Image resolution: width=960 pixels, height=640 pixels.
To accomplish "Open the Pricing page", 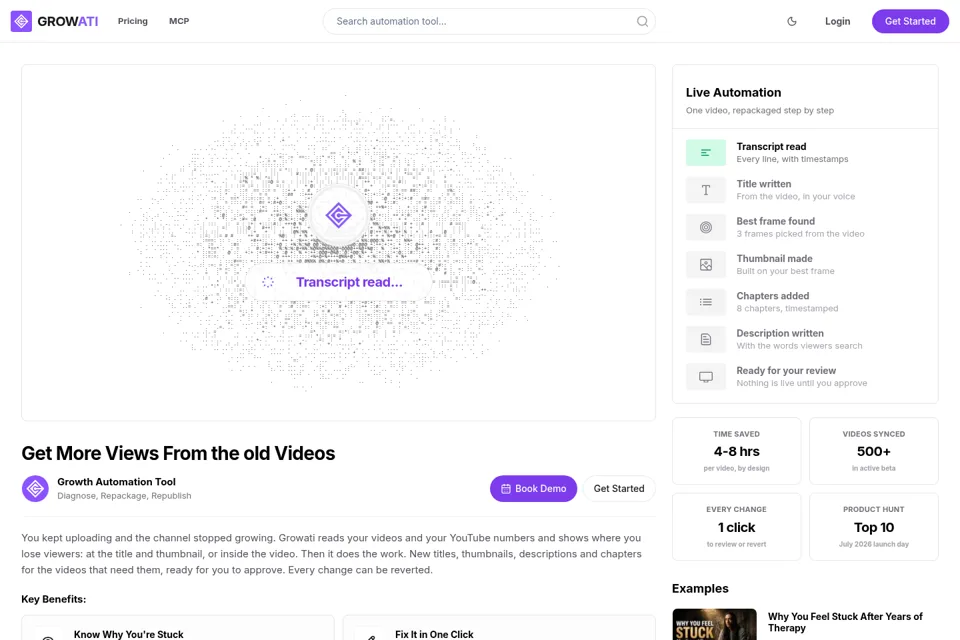I will (133, 21).
